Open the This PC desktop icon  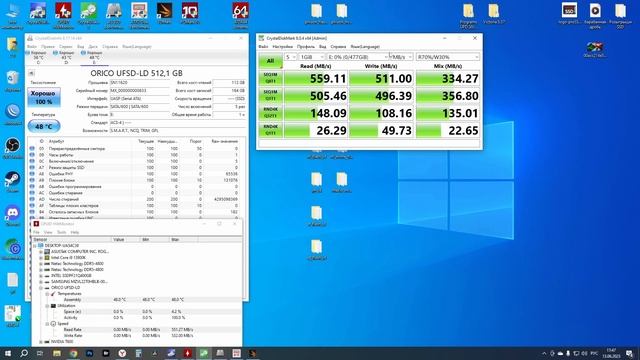[12, 15]
